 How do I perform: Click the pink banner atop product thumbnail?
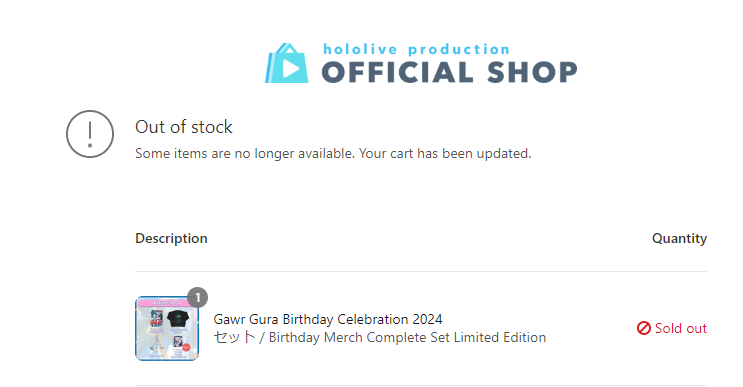[167, 303]
